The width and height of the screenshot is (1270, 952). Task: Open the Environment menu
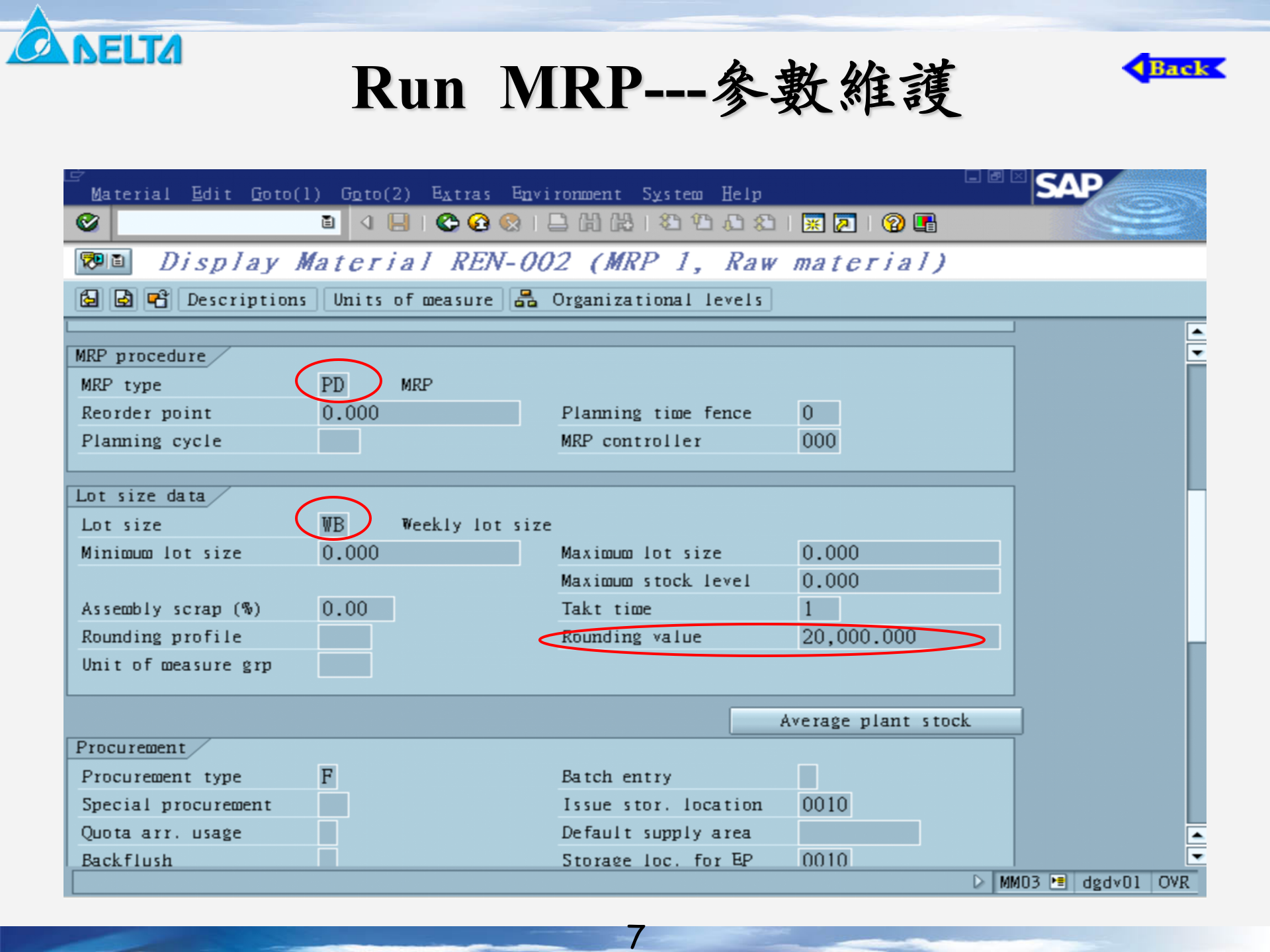click(566, 194)
